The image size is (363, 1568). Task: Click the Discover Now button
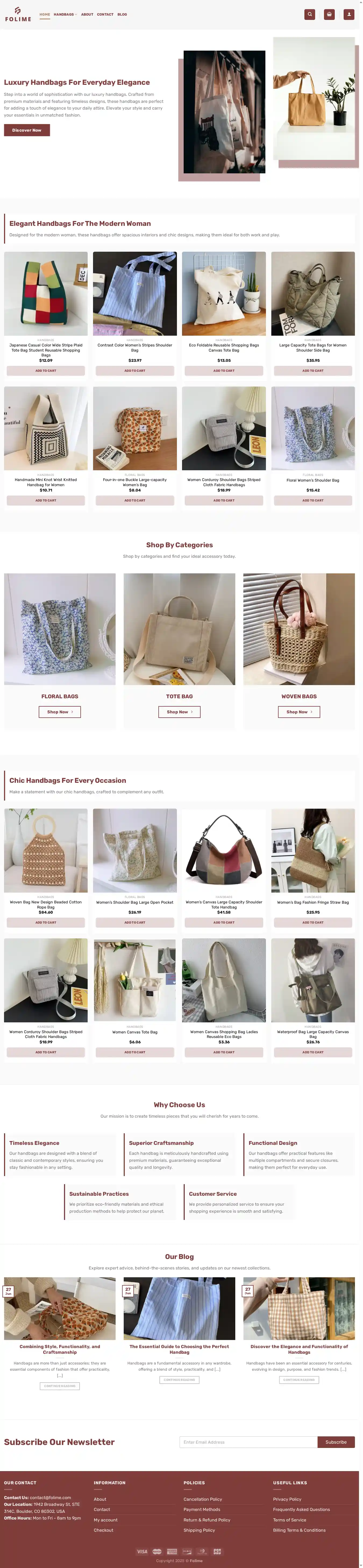27,130
